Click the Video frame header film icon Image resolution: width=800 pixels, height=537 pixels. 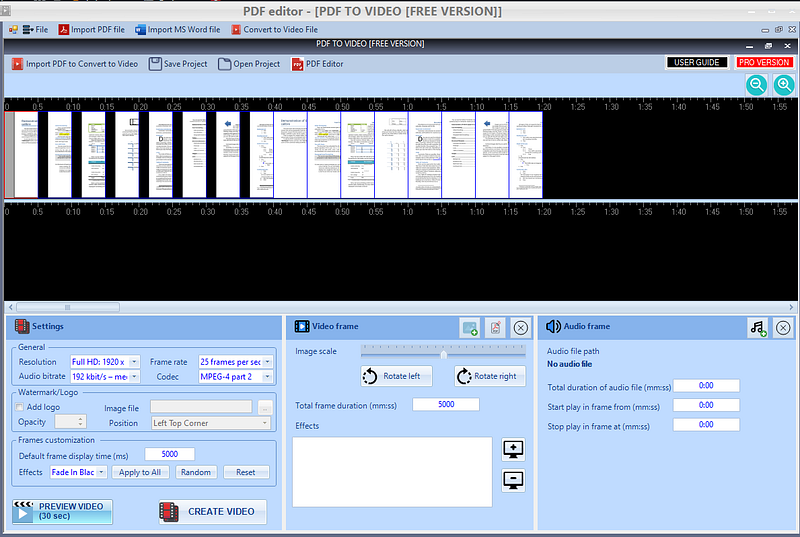(x=302, y=326)
